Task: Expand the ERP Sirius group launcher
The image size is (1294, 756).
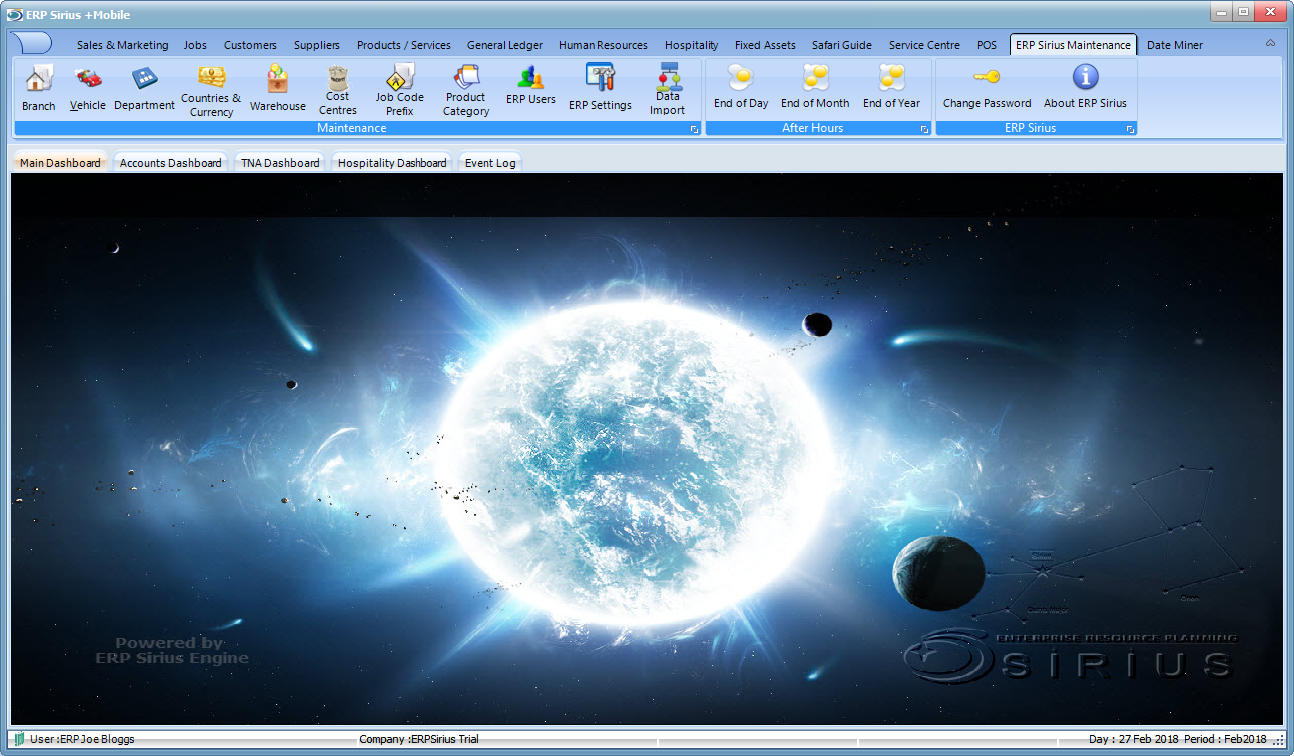Action: [1130, 129]
